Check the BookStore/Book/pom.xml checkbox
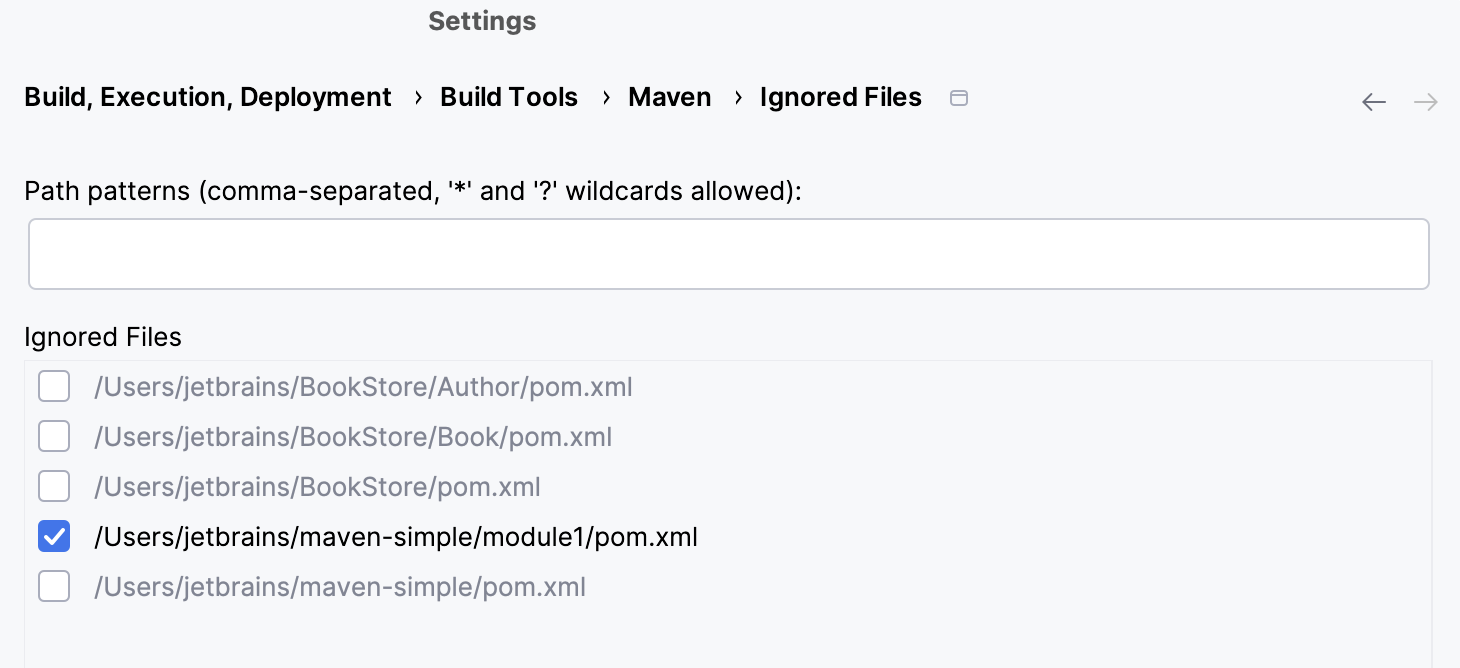Screen dimensions: 1460x668 53,436
